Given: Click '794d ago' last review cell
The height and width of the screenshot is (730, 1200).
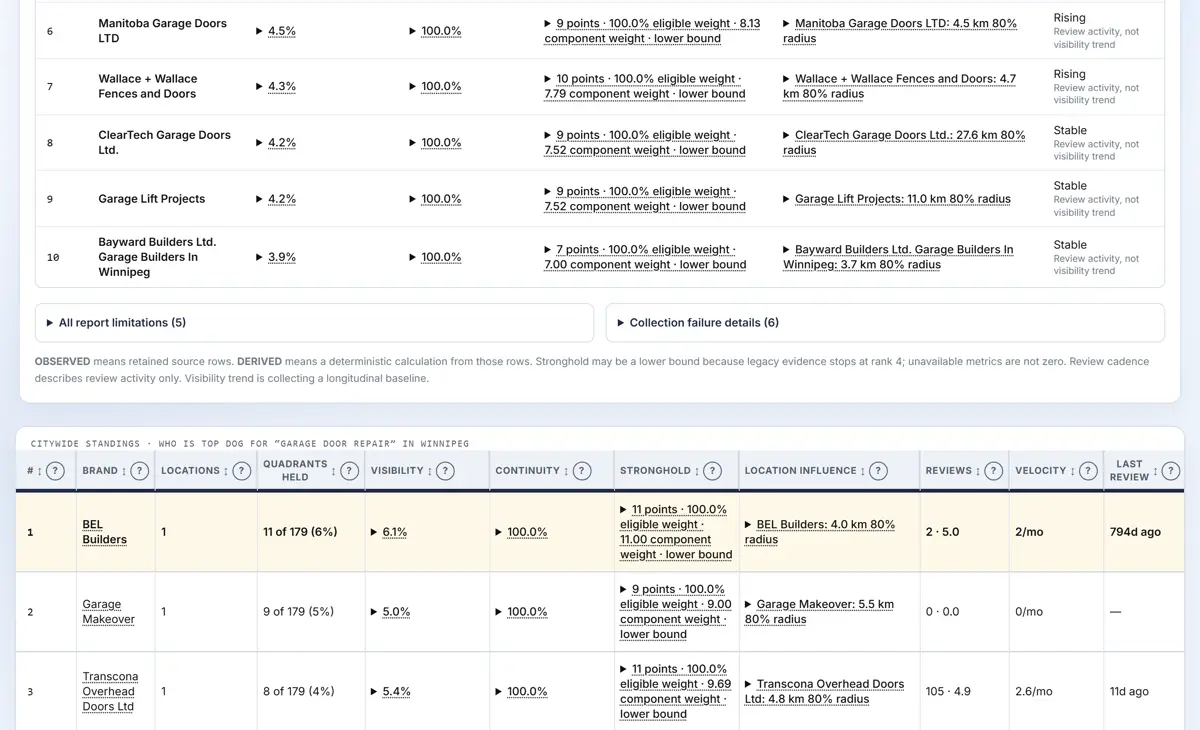Looking at the screenshot, I should click(x=1135, y=532).
